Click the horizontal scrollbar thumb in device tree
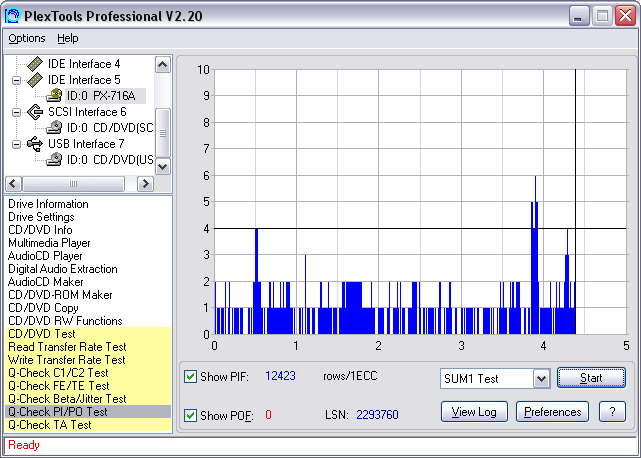This screenshot has height=458, width=641. point(73,184)
